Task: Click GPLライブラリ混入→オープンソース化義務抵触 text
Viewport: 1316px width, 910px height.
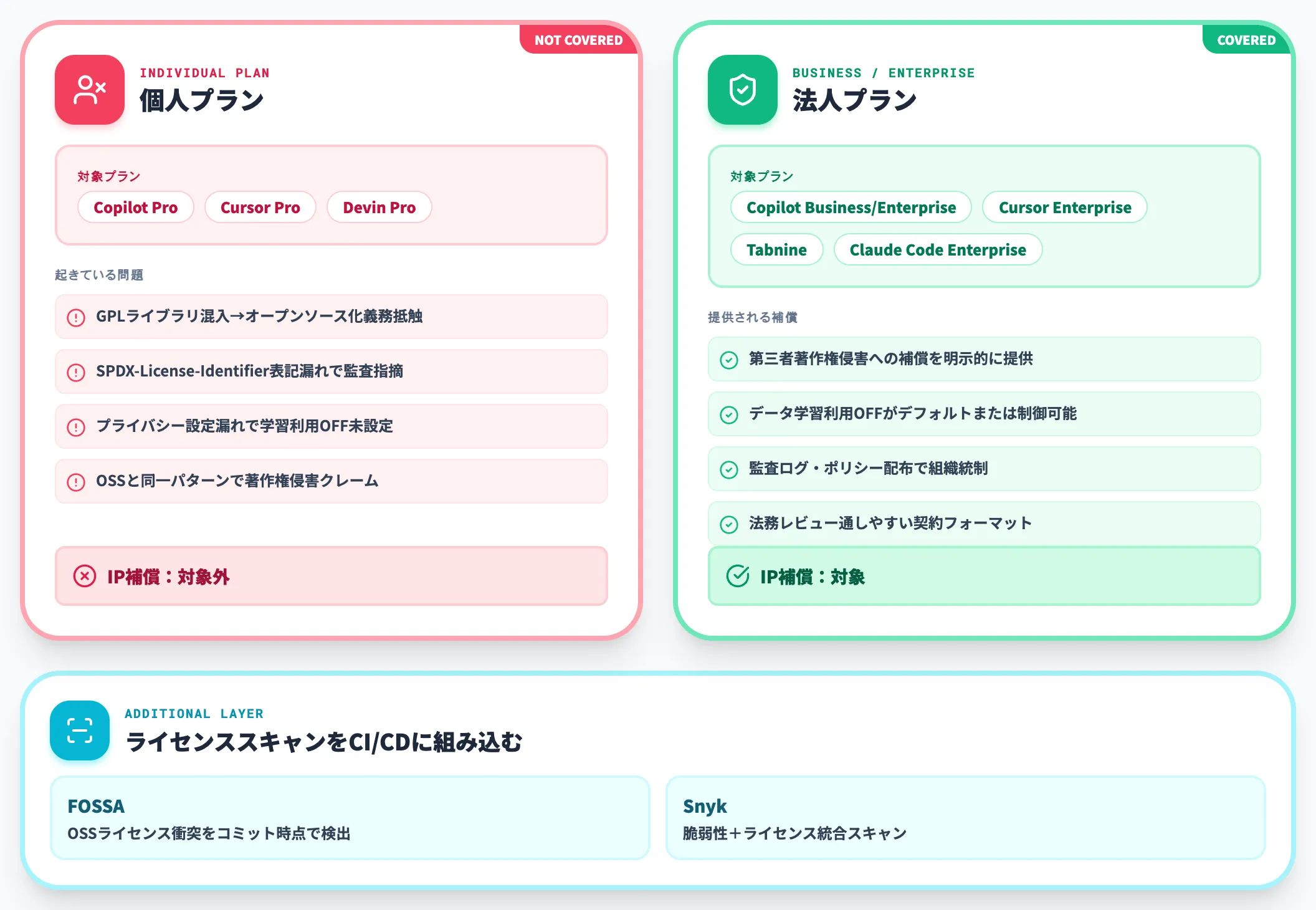Action: click(259, 316)
